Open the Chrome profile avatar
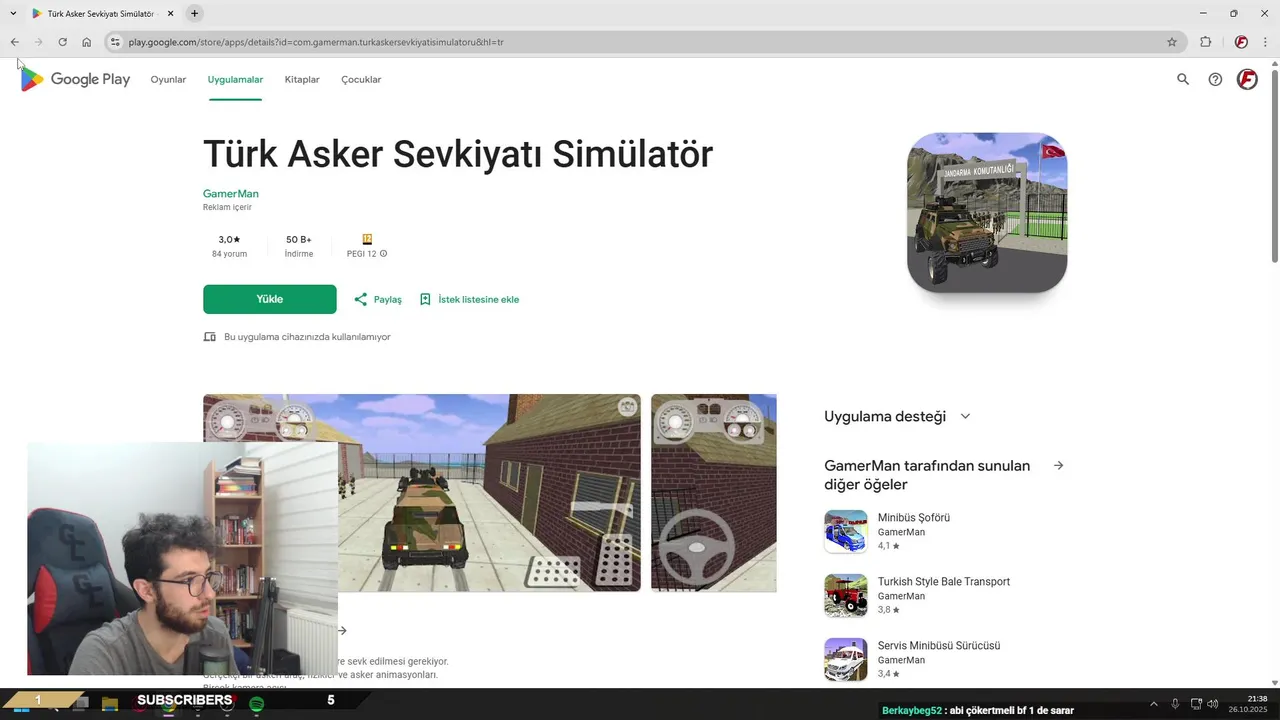This screenshot has width=1280, height=720. click(x=1241, y=42)
